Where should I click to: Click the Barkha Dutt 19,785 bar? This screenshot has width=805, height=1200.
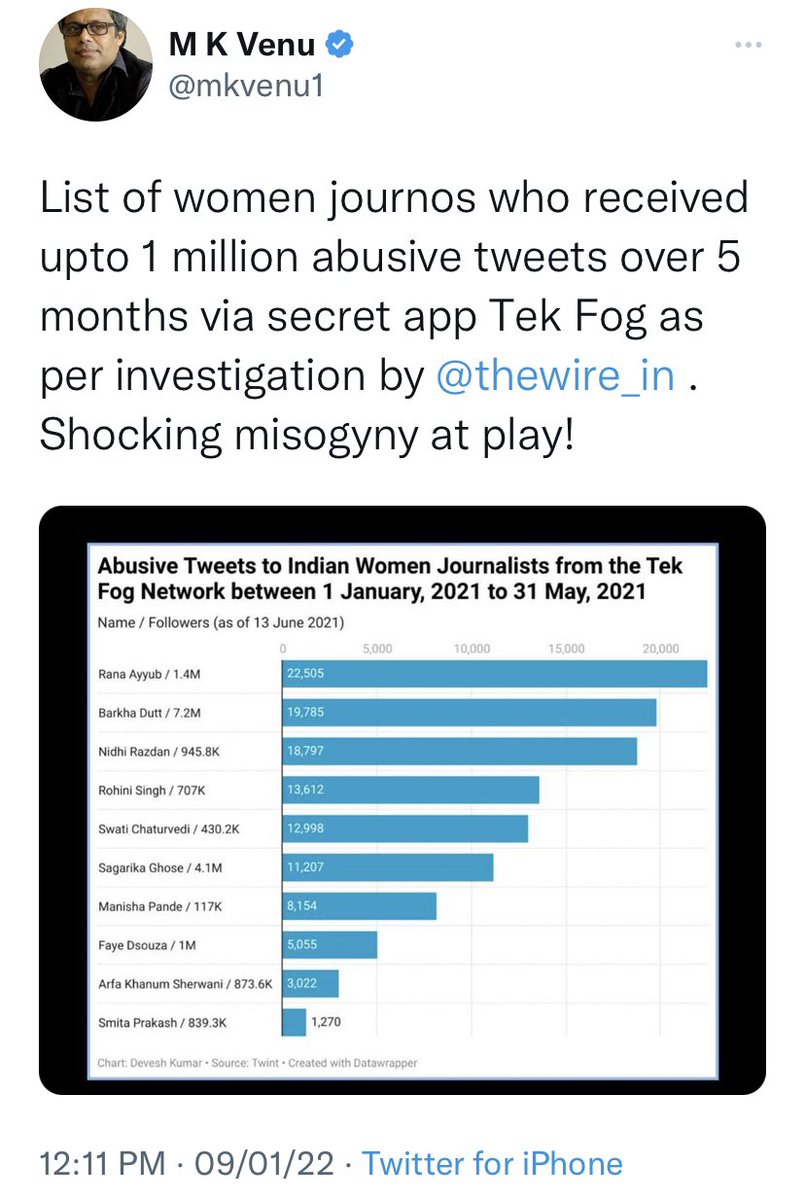(x=470, y=712)
